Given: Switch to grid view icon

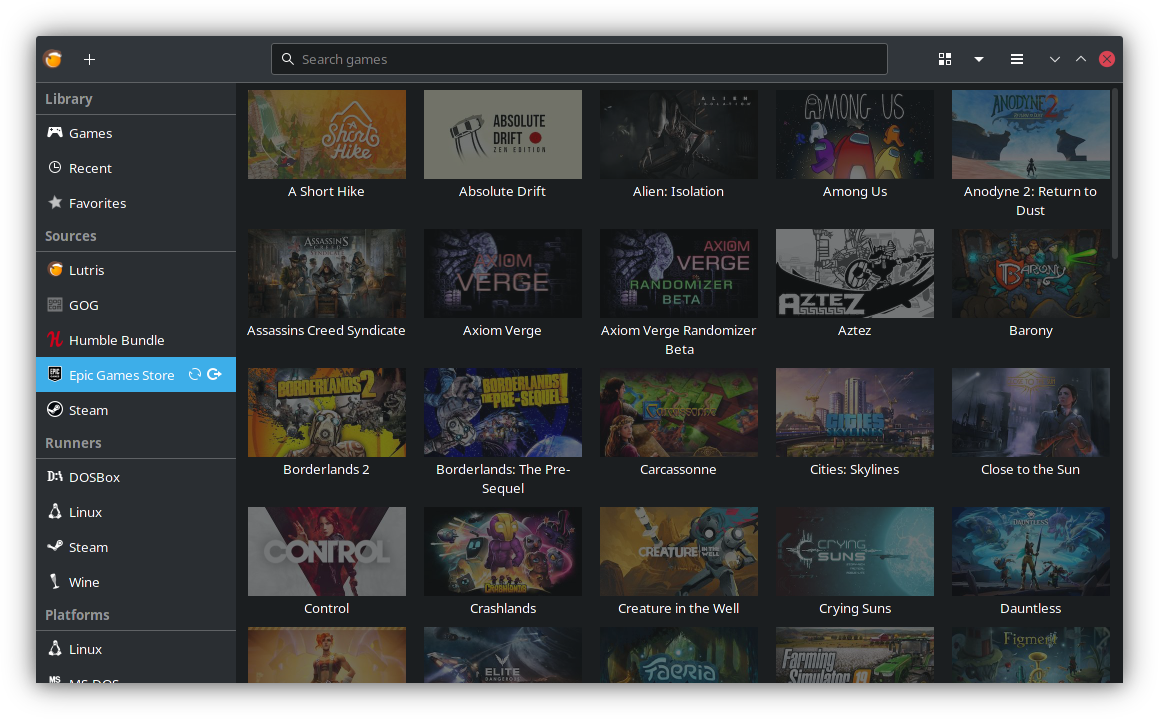Looking at the screenshot, I should point(945,59).
